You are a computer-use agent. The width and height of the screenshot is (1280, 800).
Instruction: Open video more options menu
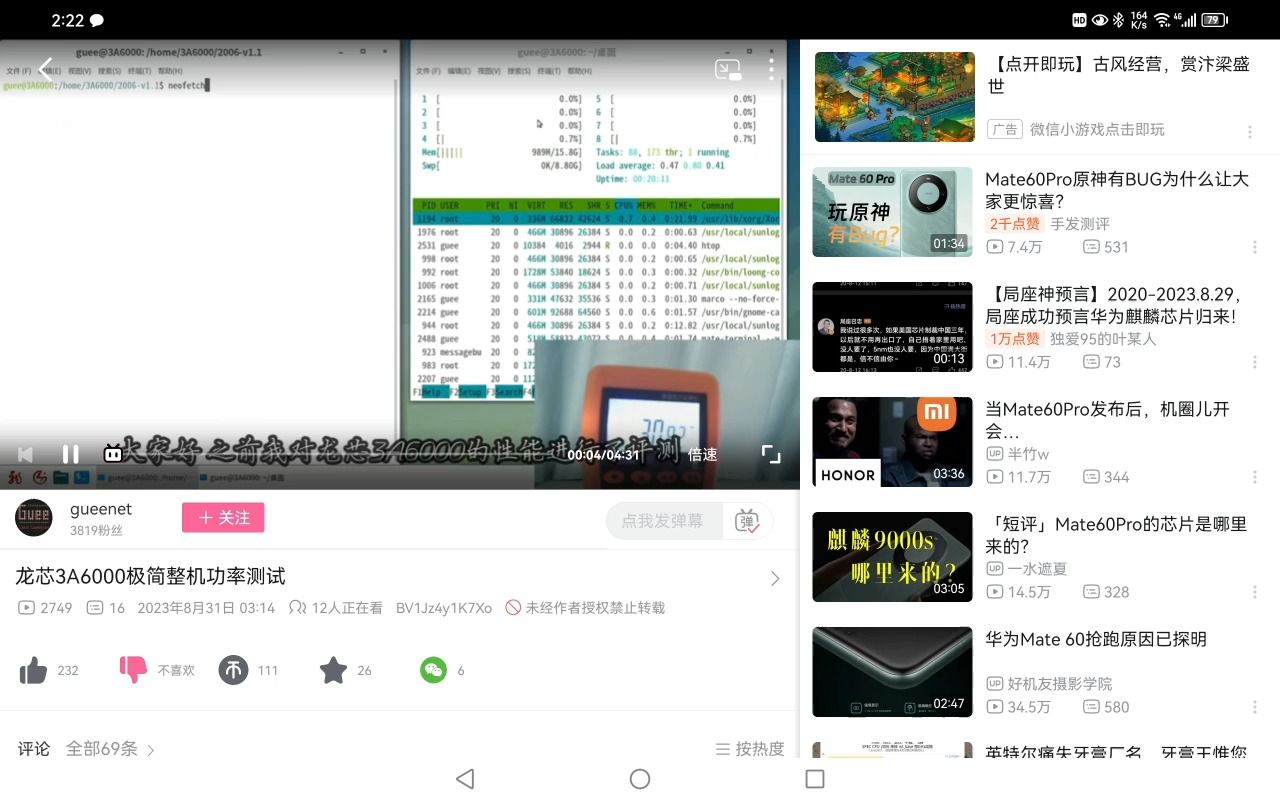tap(771, 69)
